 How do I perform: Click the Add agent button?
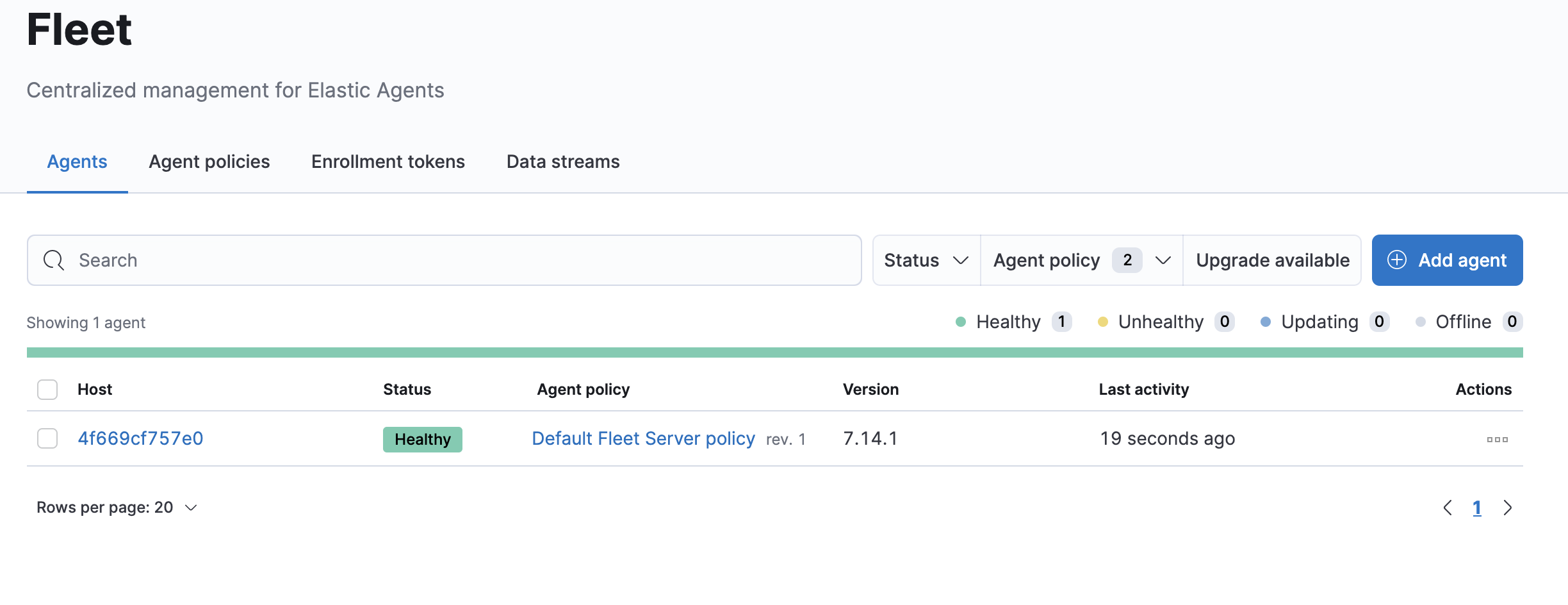point(1447,260)
